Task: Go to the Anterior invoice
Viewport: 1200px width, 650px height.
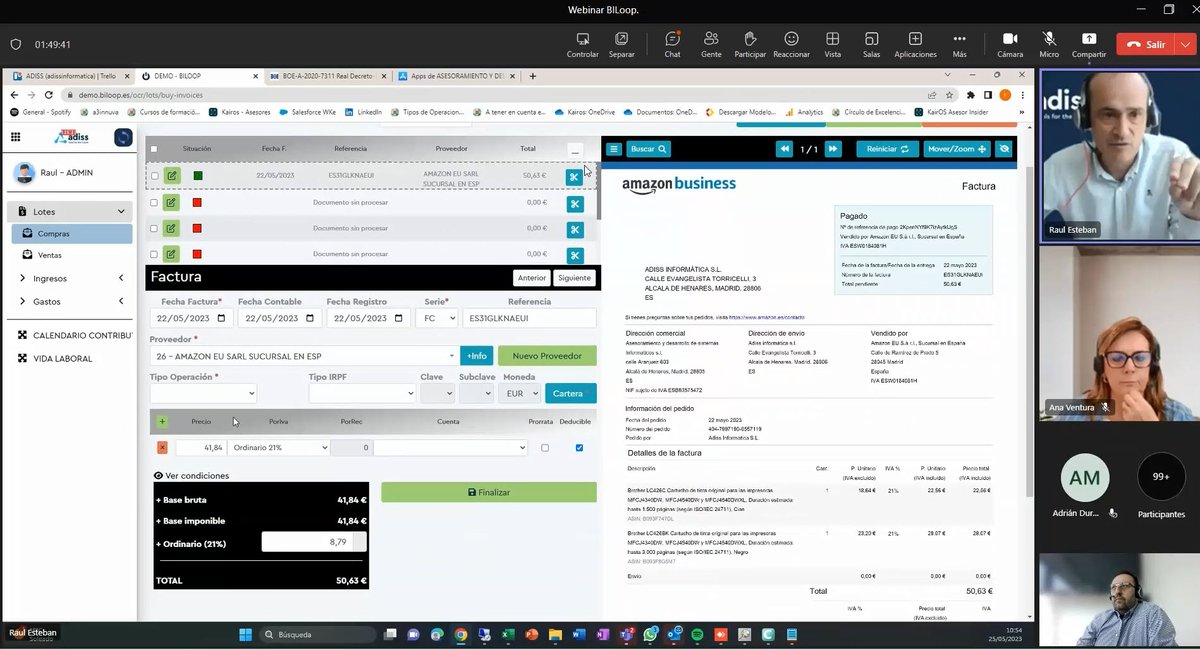Action: [x=532, y=278]
